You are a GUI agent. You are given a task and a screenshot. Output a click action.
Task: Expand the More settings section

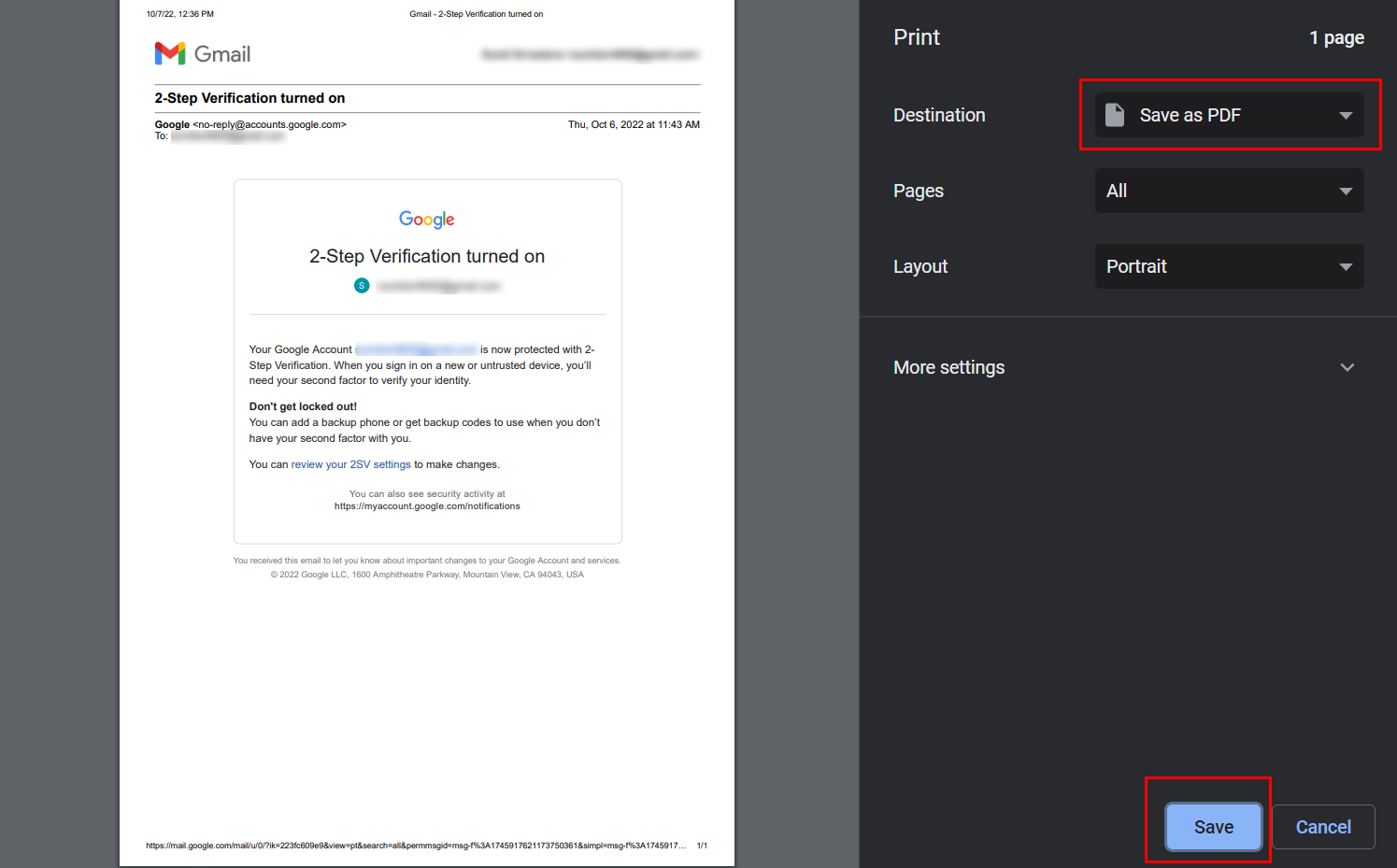click(x=1126, y=367)
